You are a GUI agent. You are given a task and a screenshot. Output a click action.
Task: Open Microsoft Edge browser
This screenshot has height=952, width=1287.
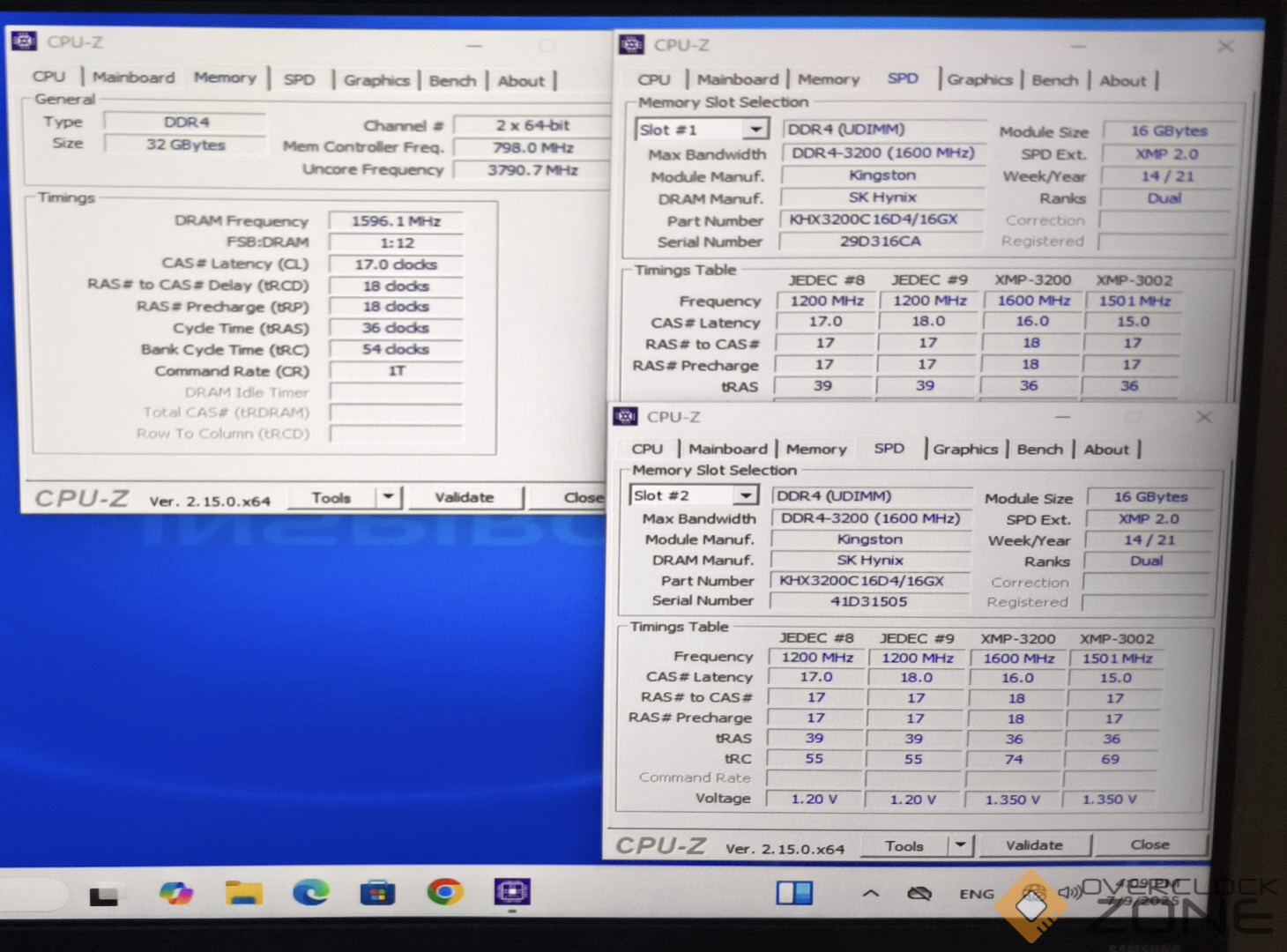(310, 893)
